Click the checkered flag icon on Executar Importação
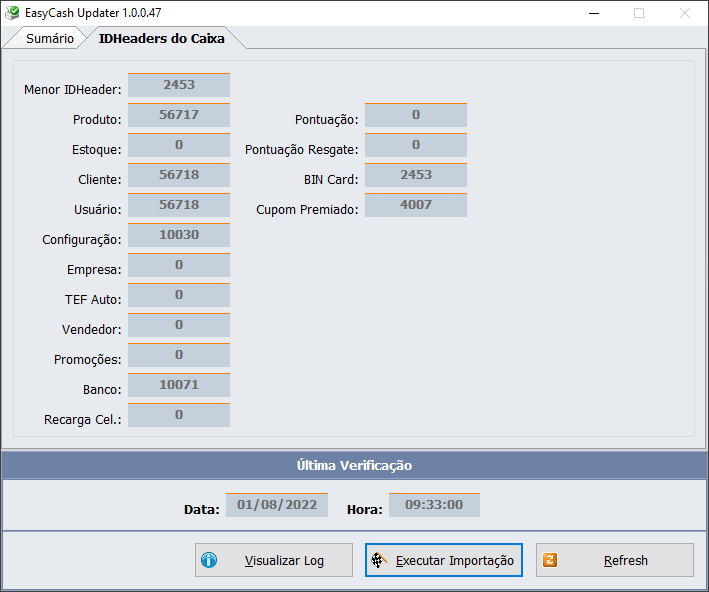The height and width of the screenshot is (592, 709). click(x=380, y=561)
